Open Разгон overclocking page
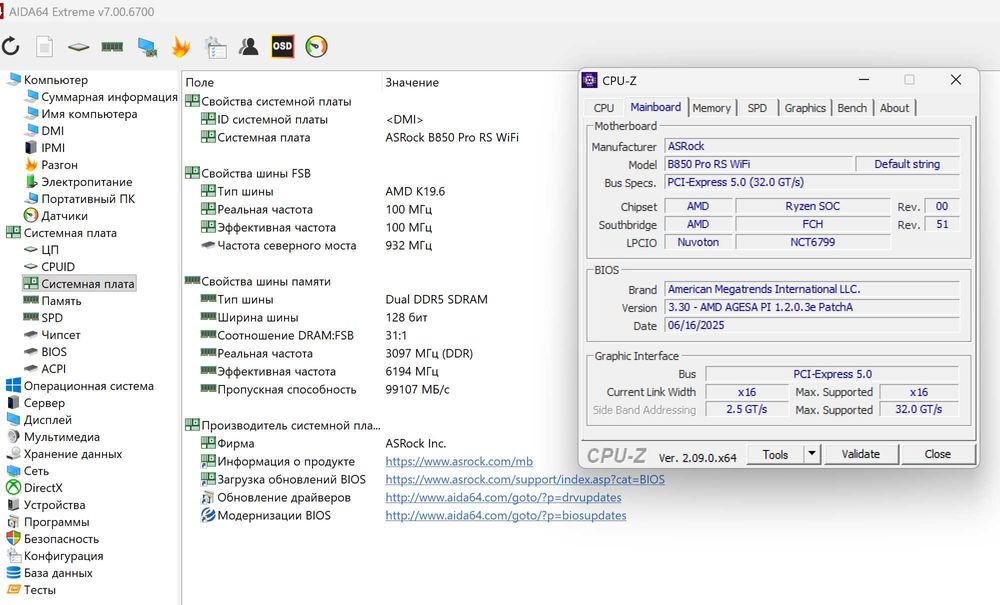1000x605 pixels. pyautogui.click(x=59, y=164)
